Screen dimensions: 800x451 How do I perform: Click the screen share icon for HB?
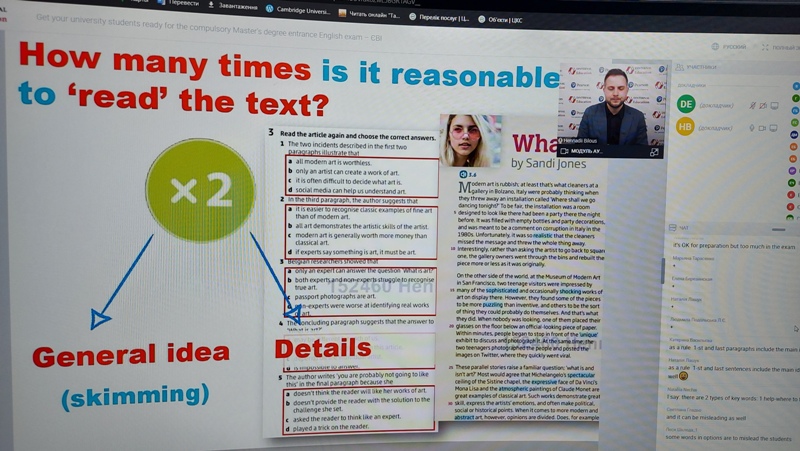tap(773, 128)
